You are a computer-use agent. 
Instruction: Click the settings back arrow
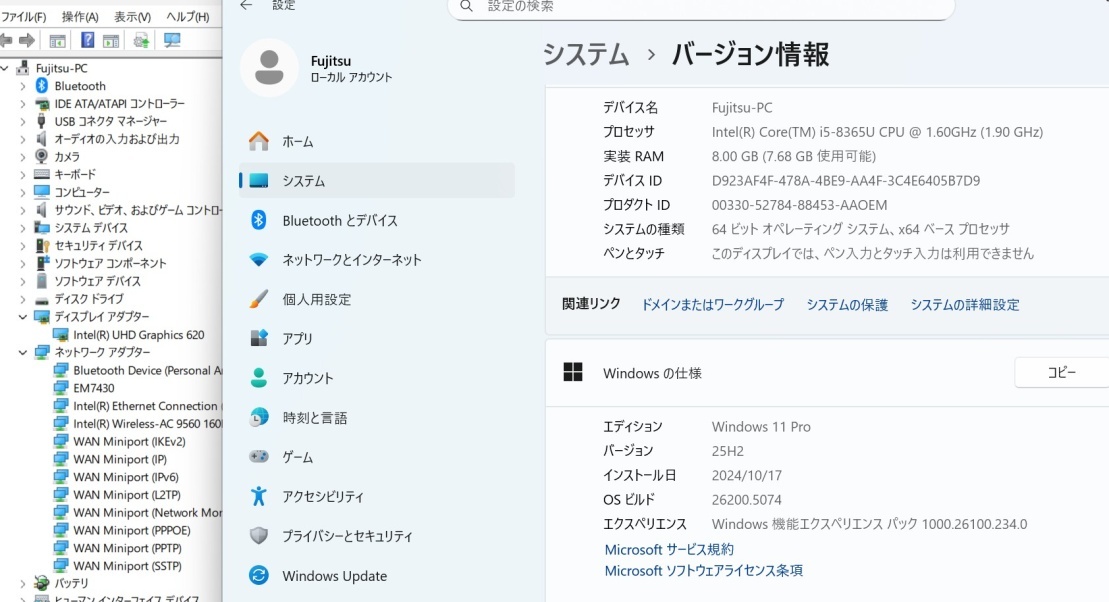pos(246,6)
